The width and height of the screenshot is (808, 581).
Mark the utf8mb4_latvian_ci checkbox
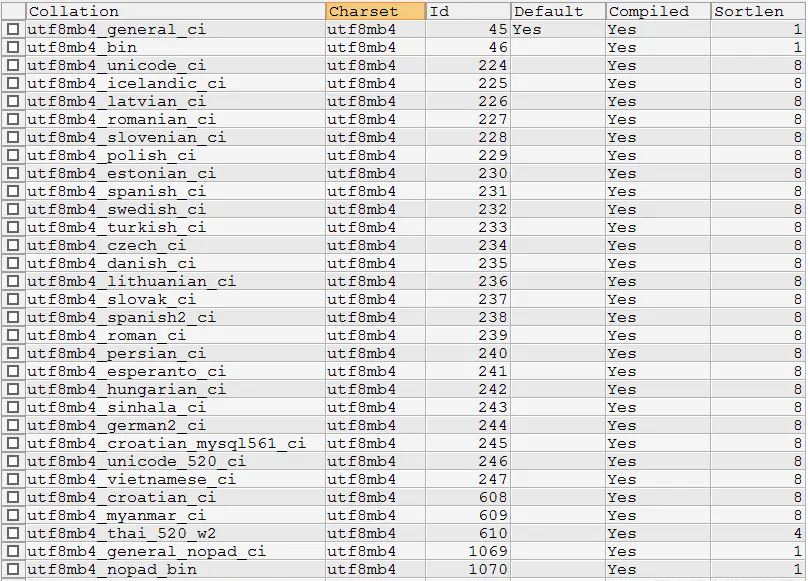(13, 101)
